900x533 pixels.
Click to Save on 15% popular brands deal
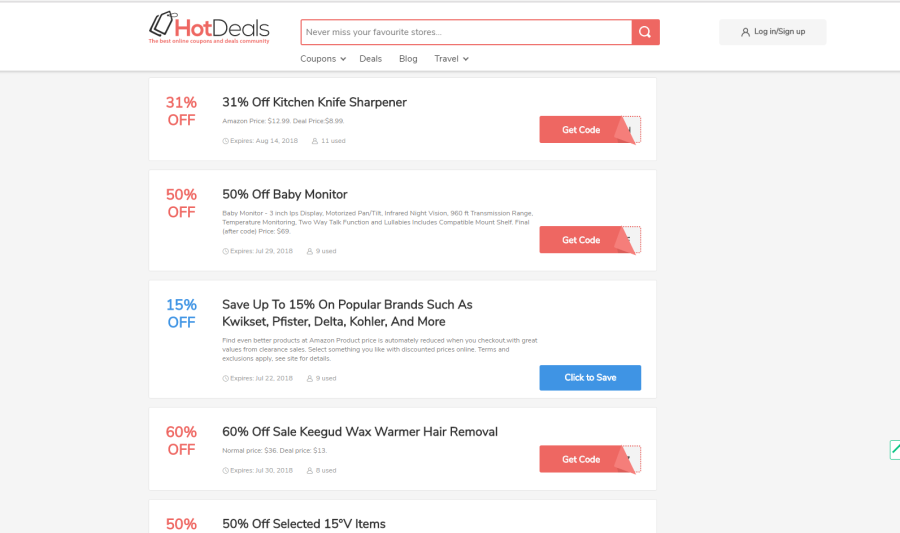[x=590, y=378]
